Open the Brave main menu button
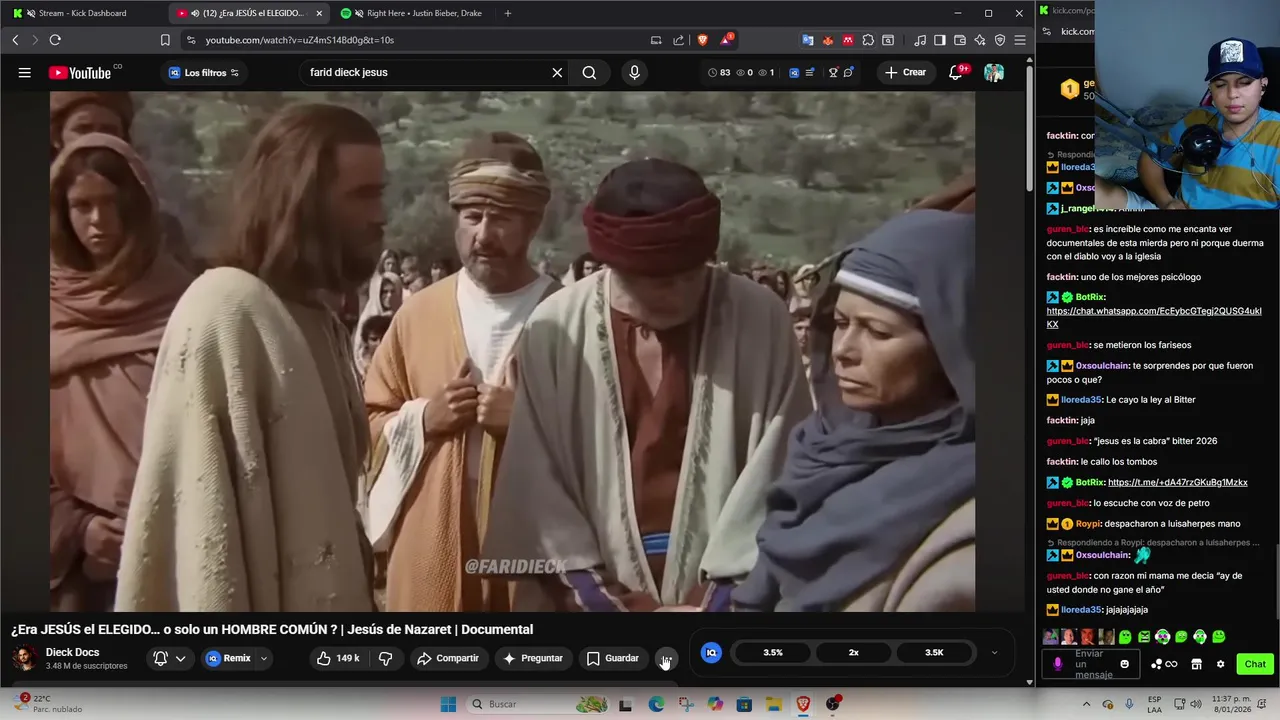The width and height of the screenshot is (1280, 720). 1020,40
